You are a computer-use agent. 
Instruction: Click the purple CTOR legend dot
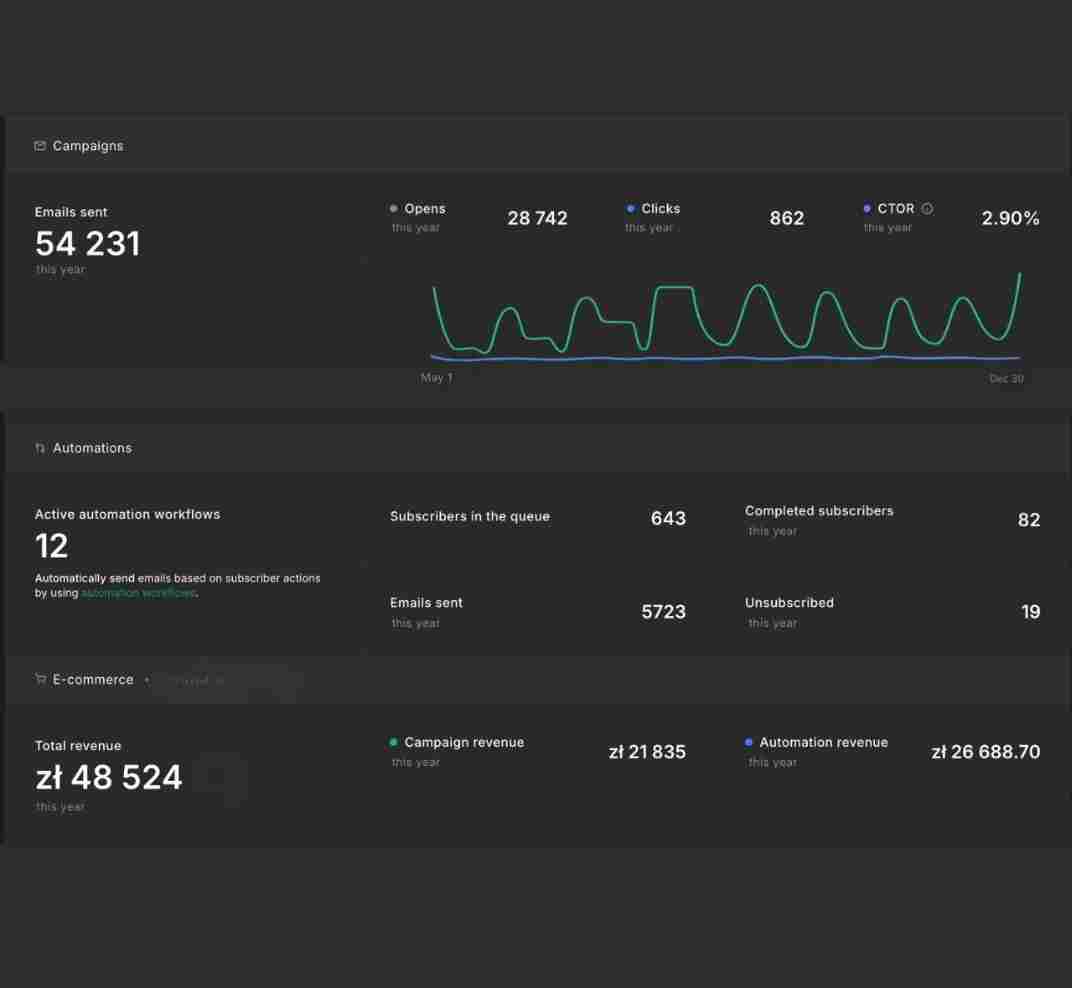(x=867, y=209)
